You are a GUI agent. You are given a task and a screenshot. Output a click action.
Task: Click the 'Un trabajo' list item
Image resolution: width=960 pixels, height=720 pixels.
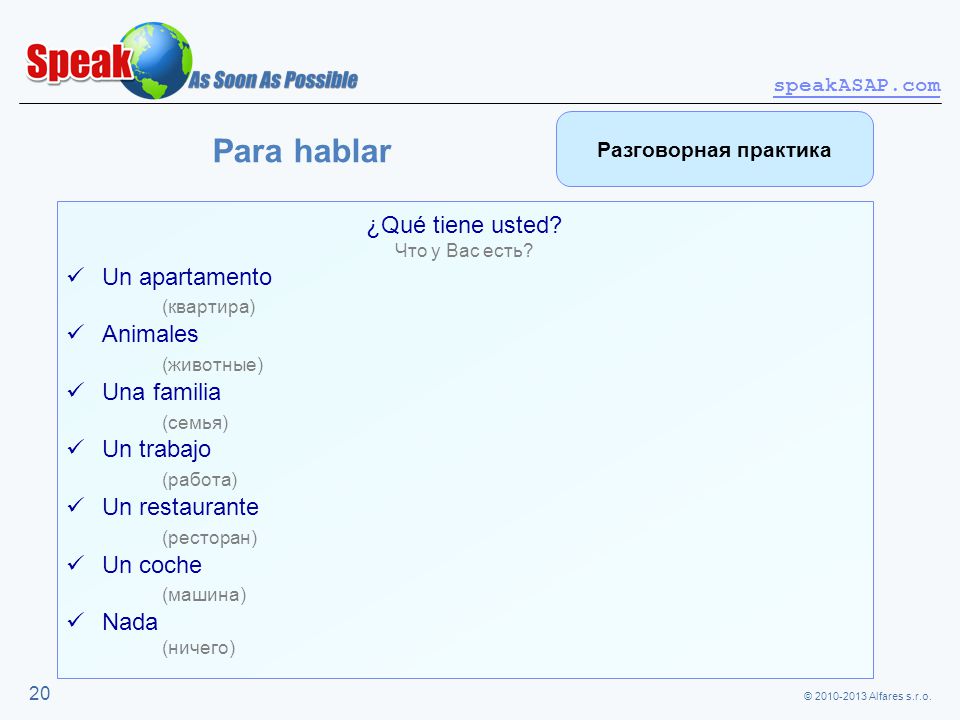point(157,449)
